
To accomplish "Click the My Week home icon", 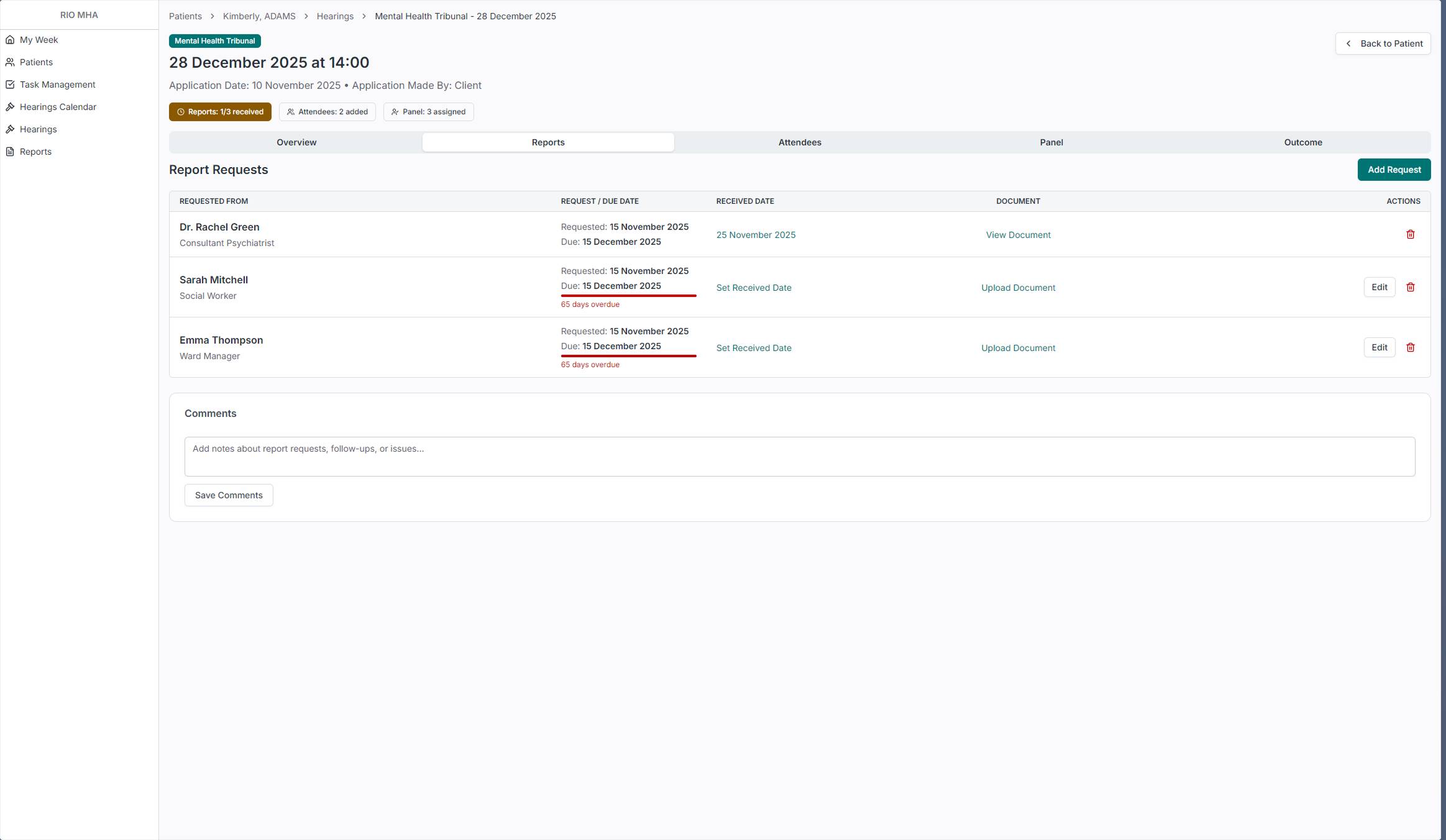I will 10,40.
